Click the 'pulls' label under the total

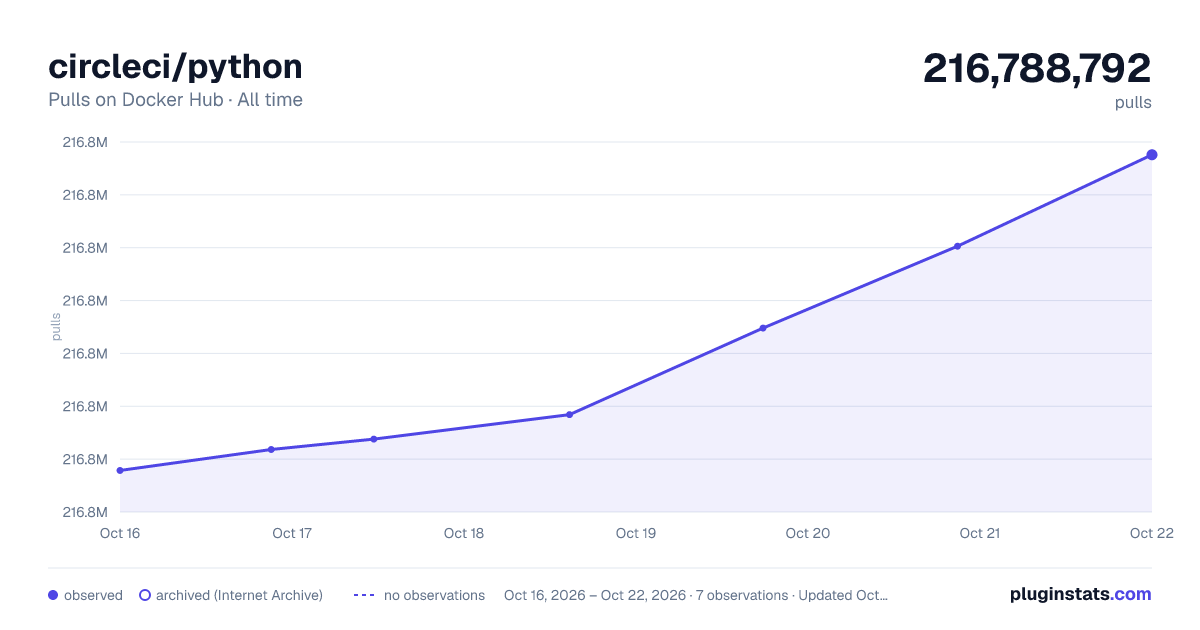pos(1133,102)
